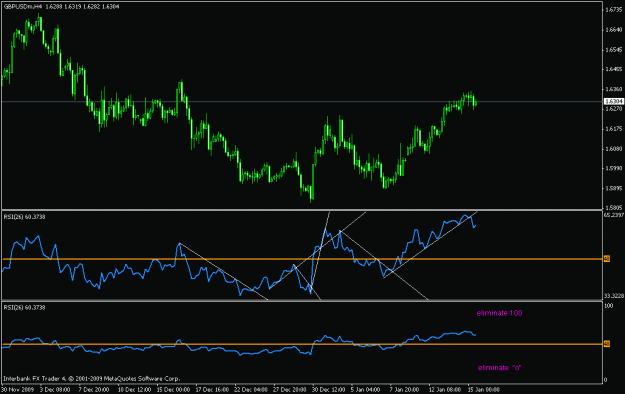Click the highlighted current price label 1.6304

[613, 101]
